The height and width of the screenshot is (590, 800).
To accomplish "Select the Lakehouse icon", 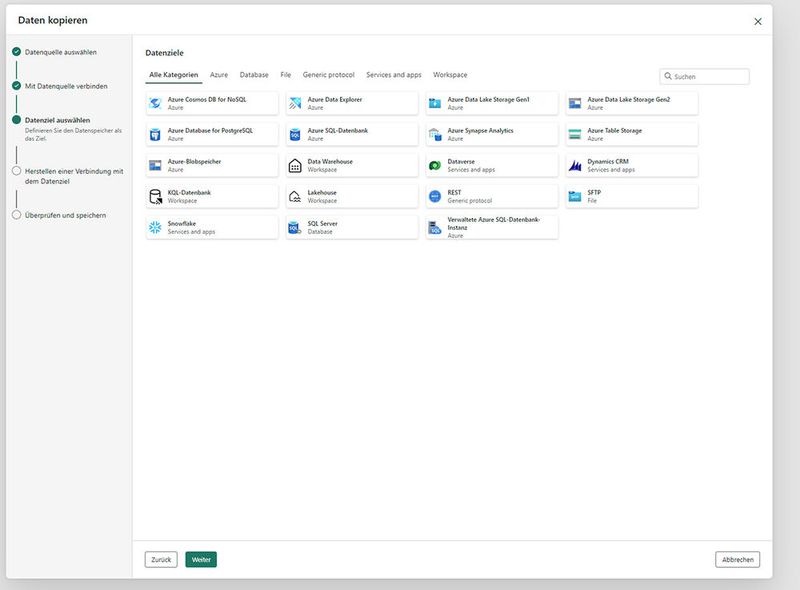I will 295,196.
